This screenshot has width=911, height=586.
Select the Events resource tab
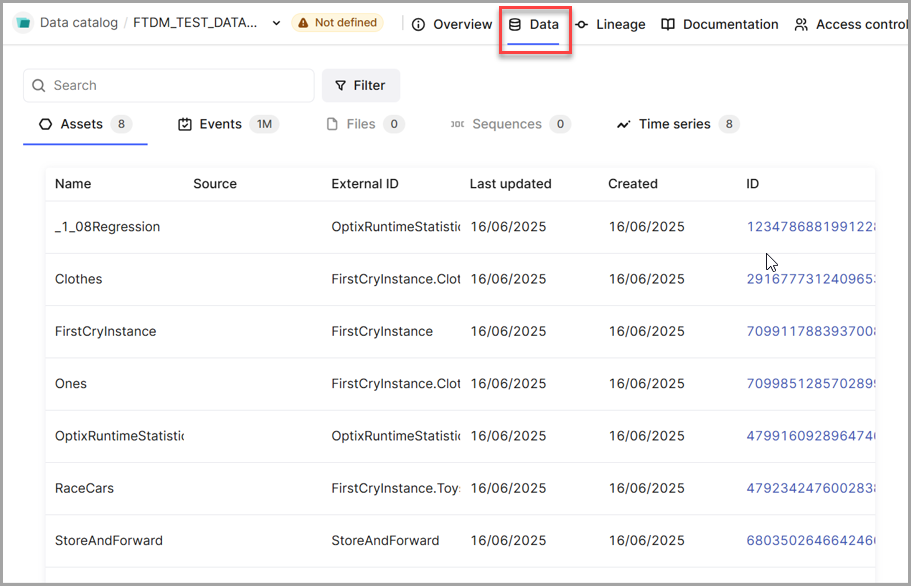pyautogui.click(x=228, y=124)
